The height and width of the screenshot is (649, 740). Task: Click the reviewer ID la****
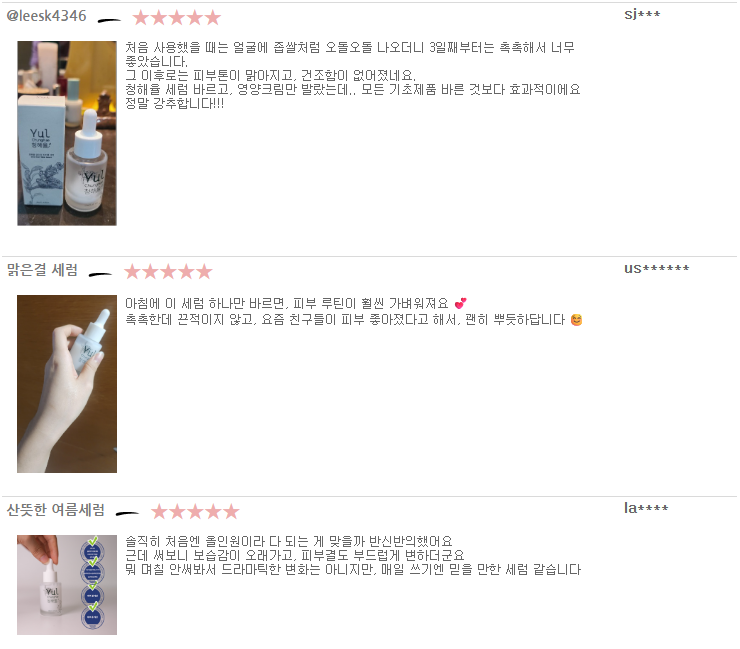point(646,508)
